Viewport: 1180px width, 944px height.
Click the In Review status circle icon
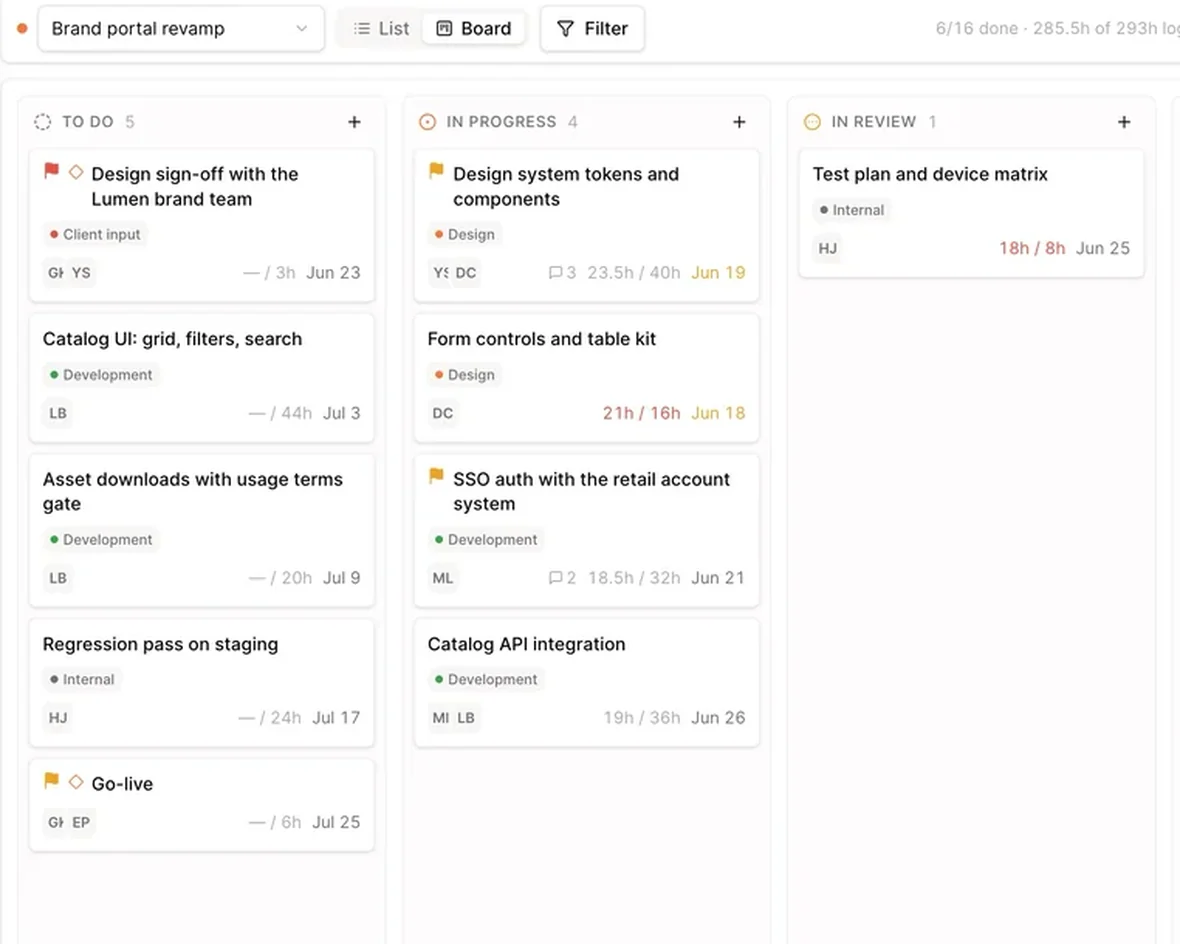812,122
